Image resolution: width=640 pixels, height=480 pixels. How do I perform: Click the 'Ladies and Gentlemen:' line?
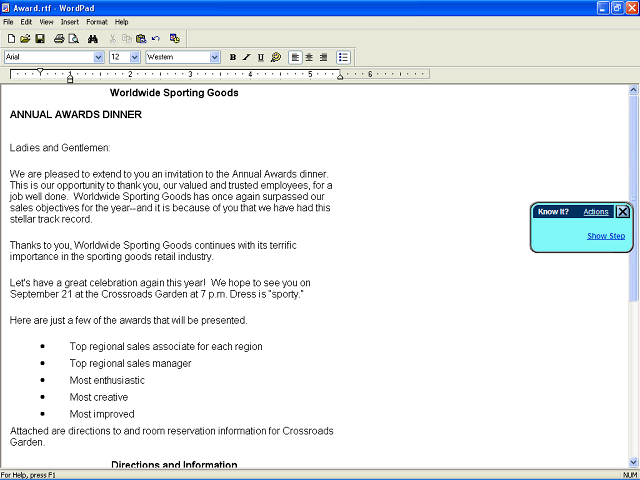[x=60, y=148]
